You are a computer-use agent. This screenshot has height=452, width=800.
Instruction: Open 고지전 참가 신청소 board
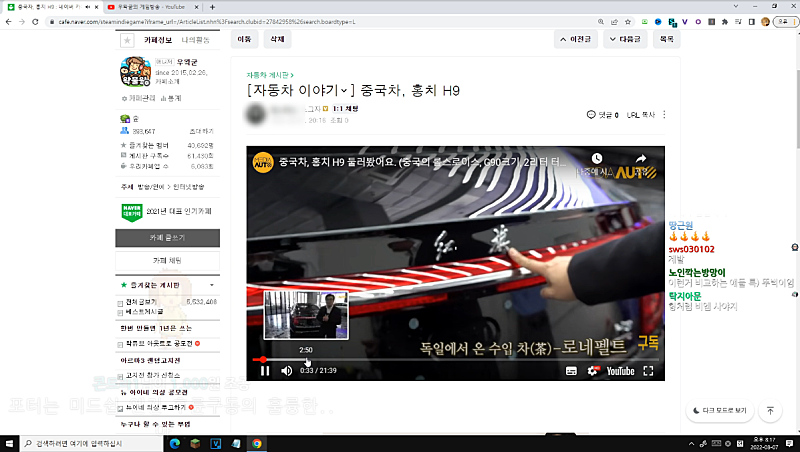pyautogui.click(x=153, y=375)
